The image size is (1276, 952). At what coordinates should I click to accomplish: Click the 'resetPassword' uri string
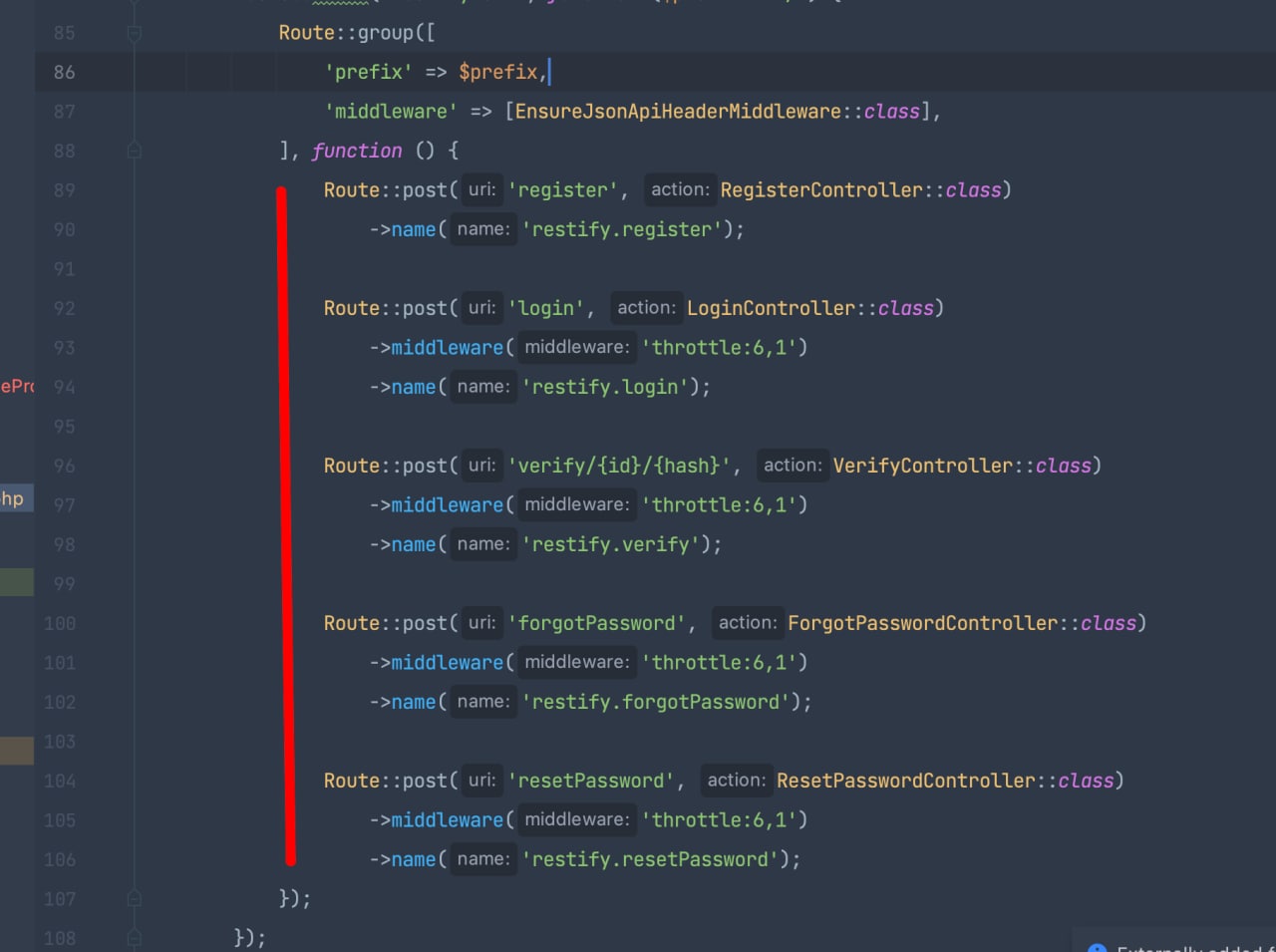[x=591, y=781]
